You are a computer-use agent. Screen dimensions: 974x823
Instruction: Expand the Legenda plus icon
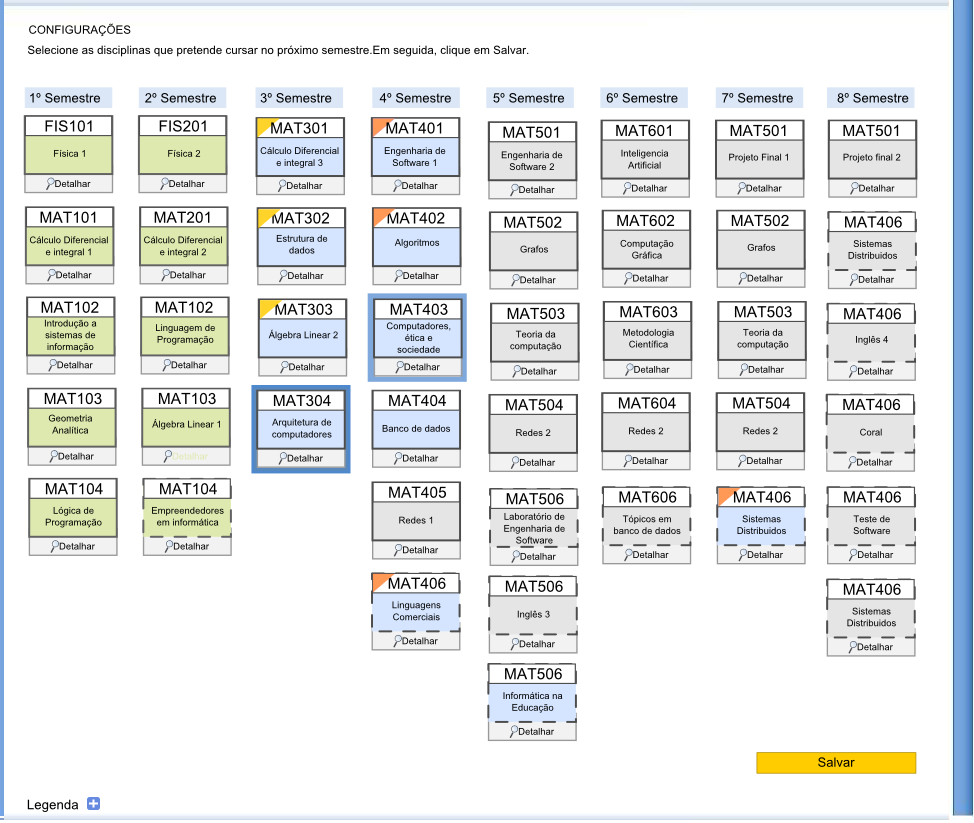(92, 804)
